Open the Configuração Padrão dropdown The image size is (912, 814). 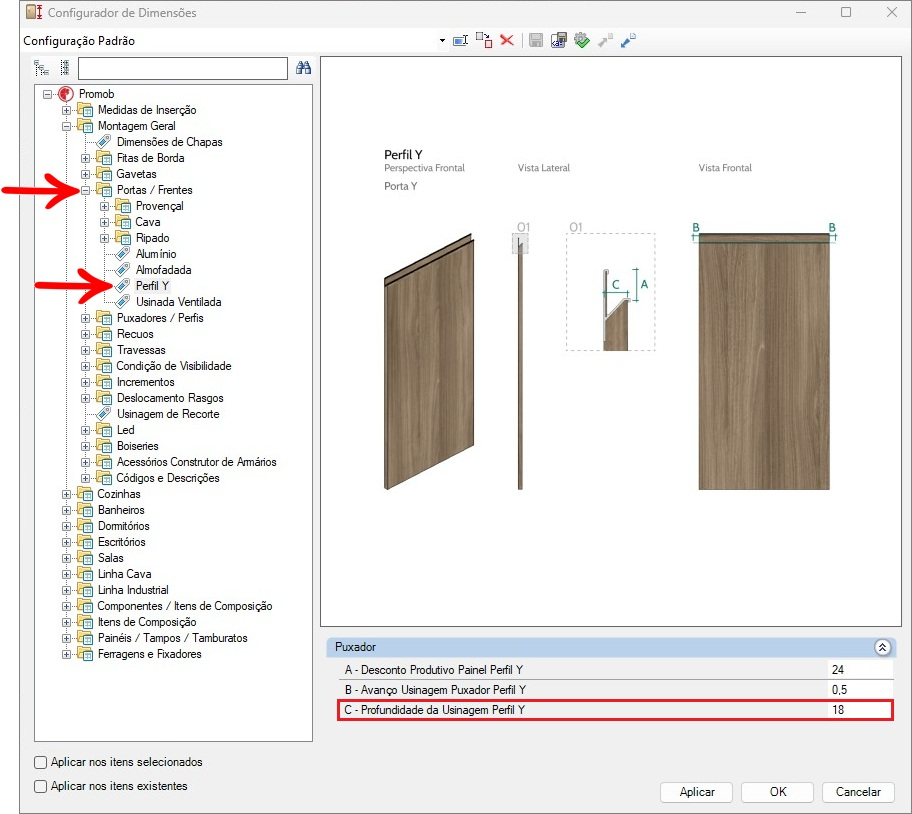tap(442, 41)
